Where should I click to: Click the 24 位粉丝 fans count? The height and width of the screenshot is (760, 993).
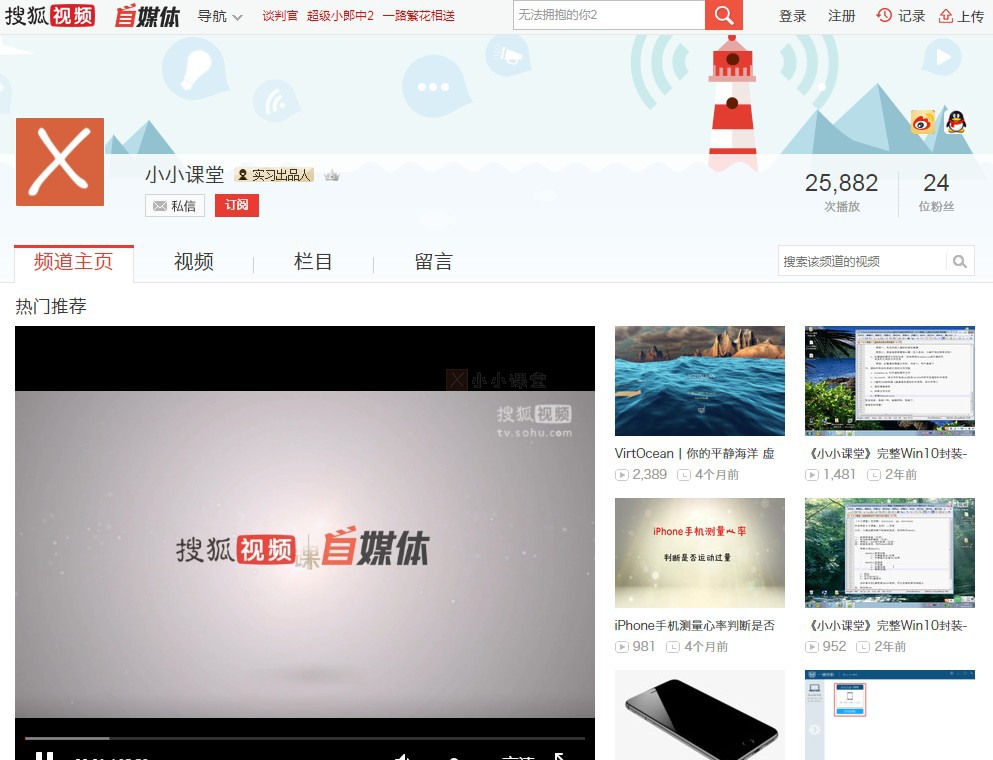(x=936, y=192)
